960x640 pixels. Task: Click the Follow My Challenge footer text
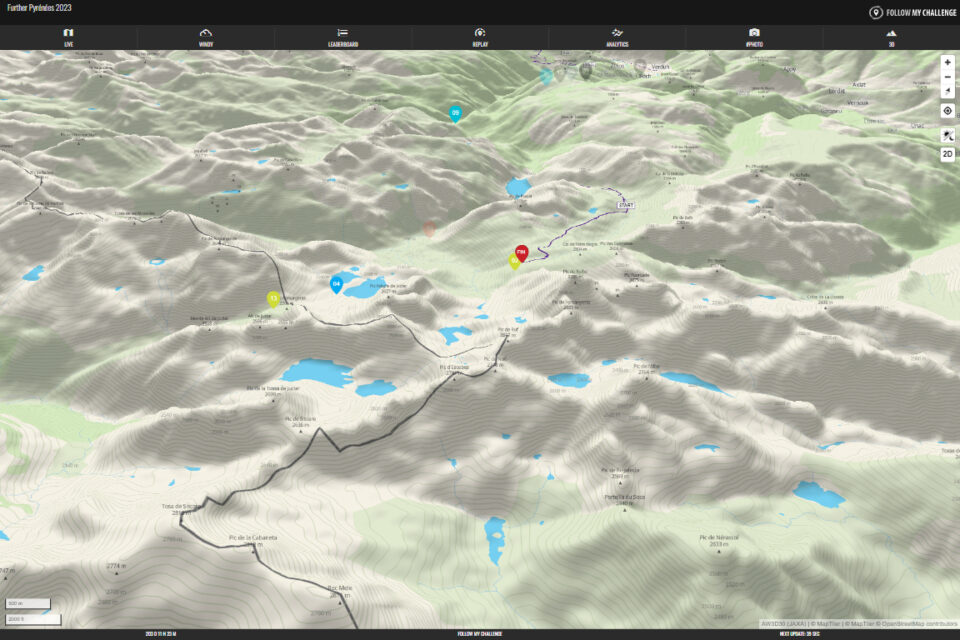pos(479,634)
